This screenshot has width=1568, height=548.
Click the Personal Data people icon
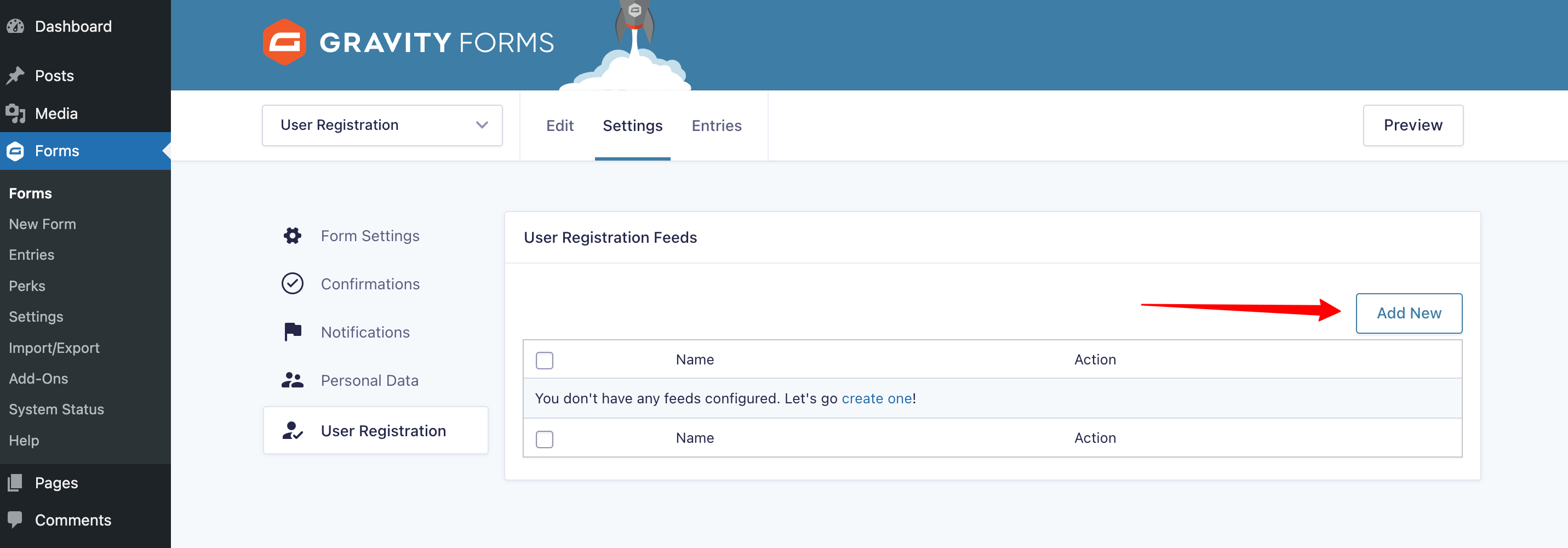point(293,380)
